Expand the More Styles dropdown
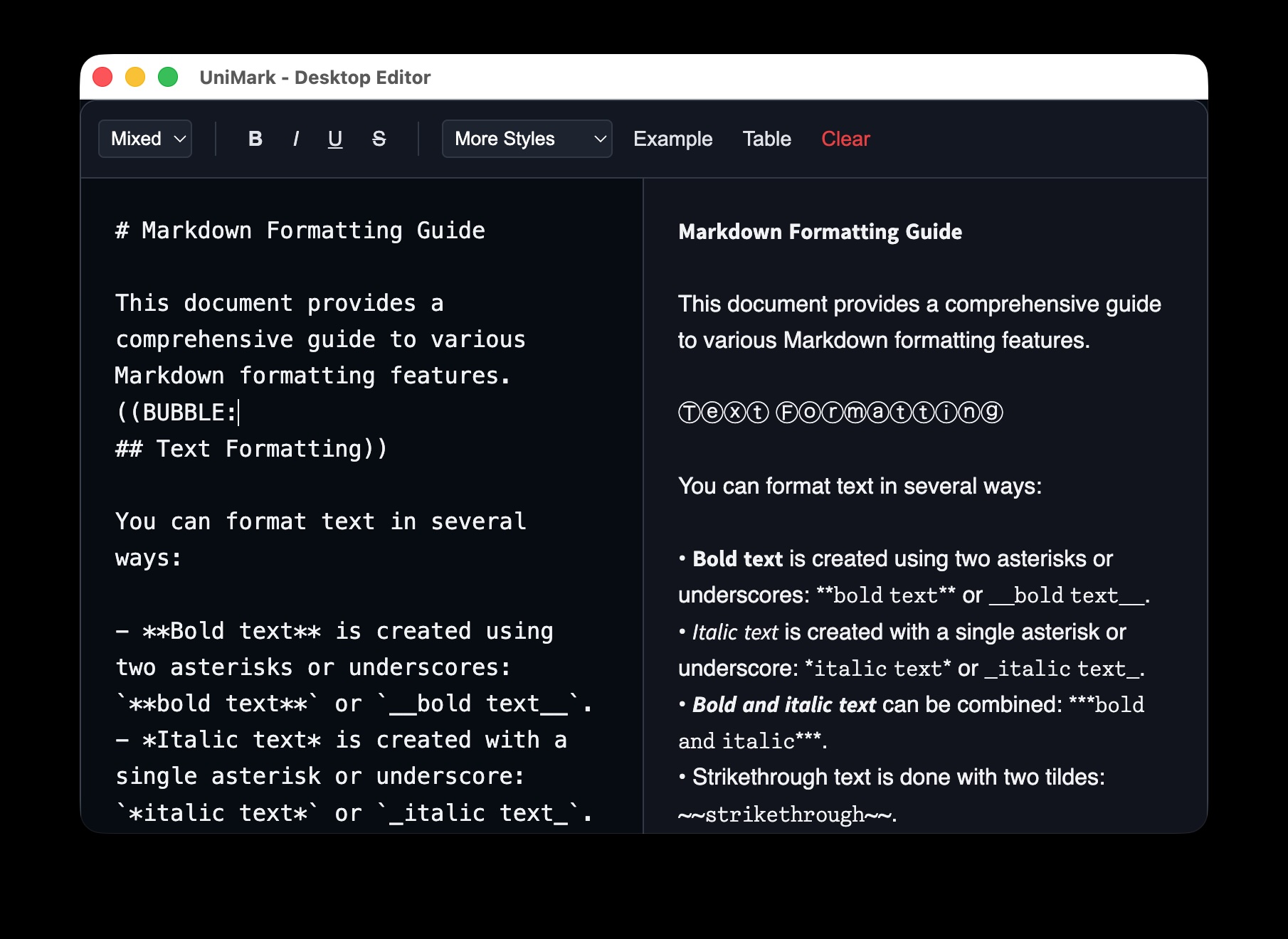1288x939 pixels. [527, 139]
